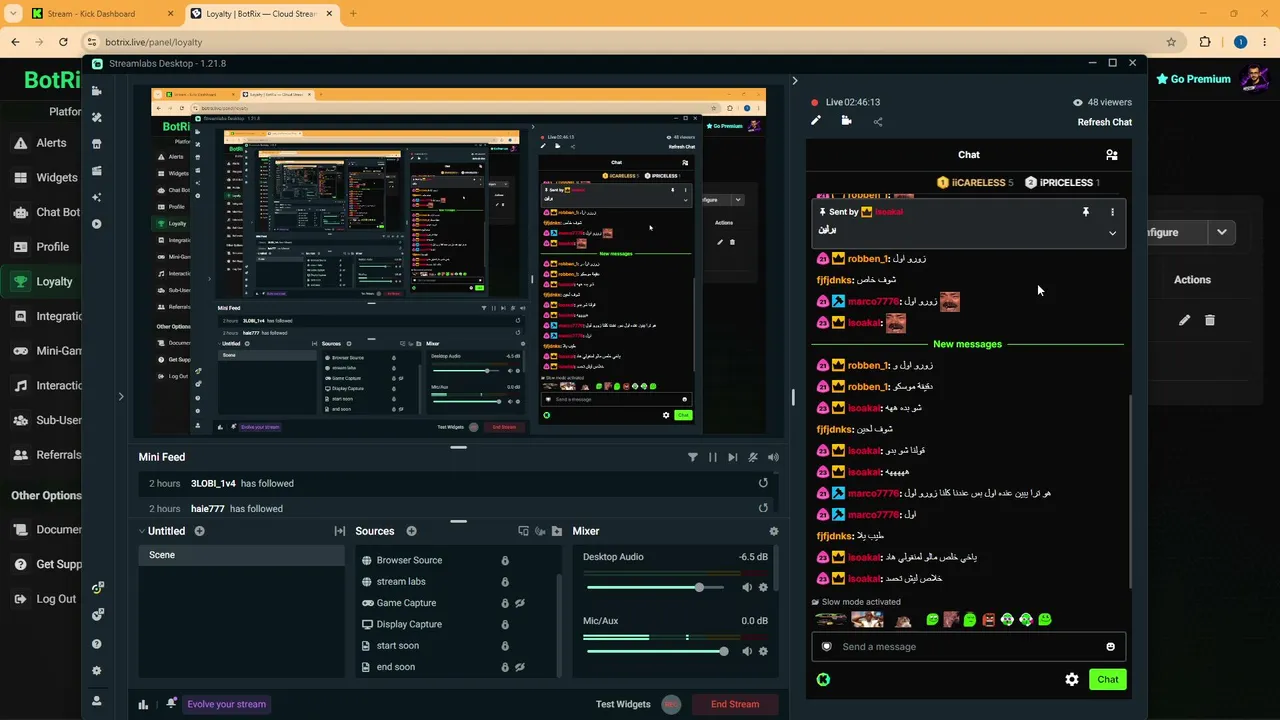Screen dimensions: 1280x720
Task: Open the performance stats bar-chart icon
Action: [x=143, y=704]
